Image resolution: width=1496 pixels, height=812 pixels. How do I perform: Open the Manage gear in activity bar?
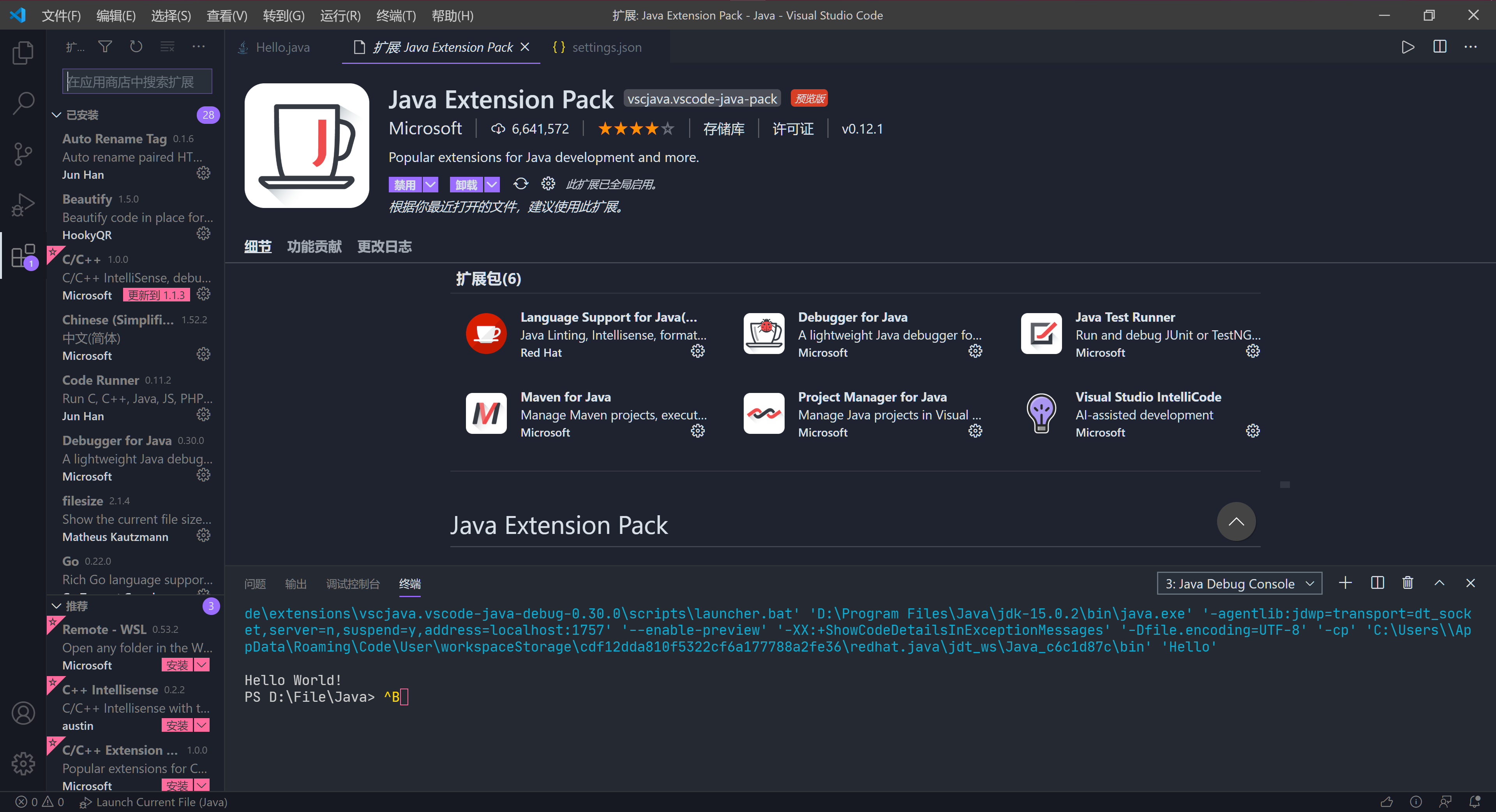23,764
